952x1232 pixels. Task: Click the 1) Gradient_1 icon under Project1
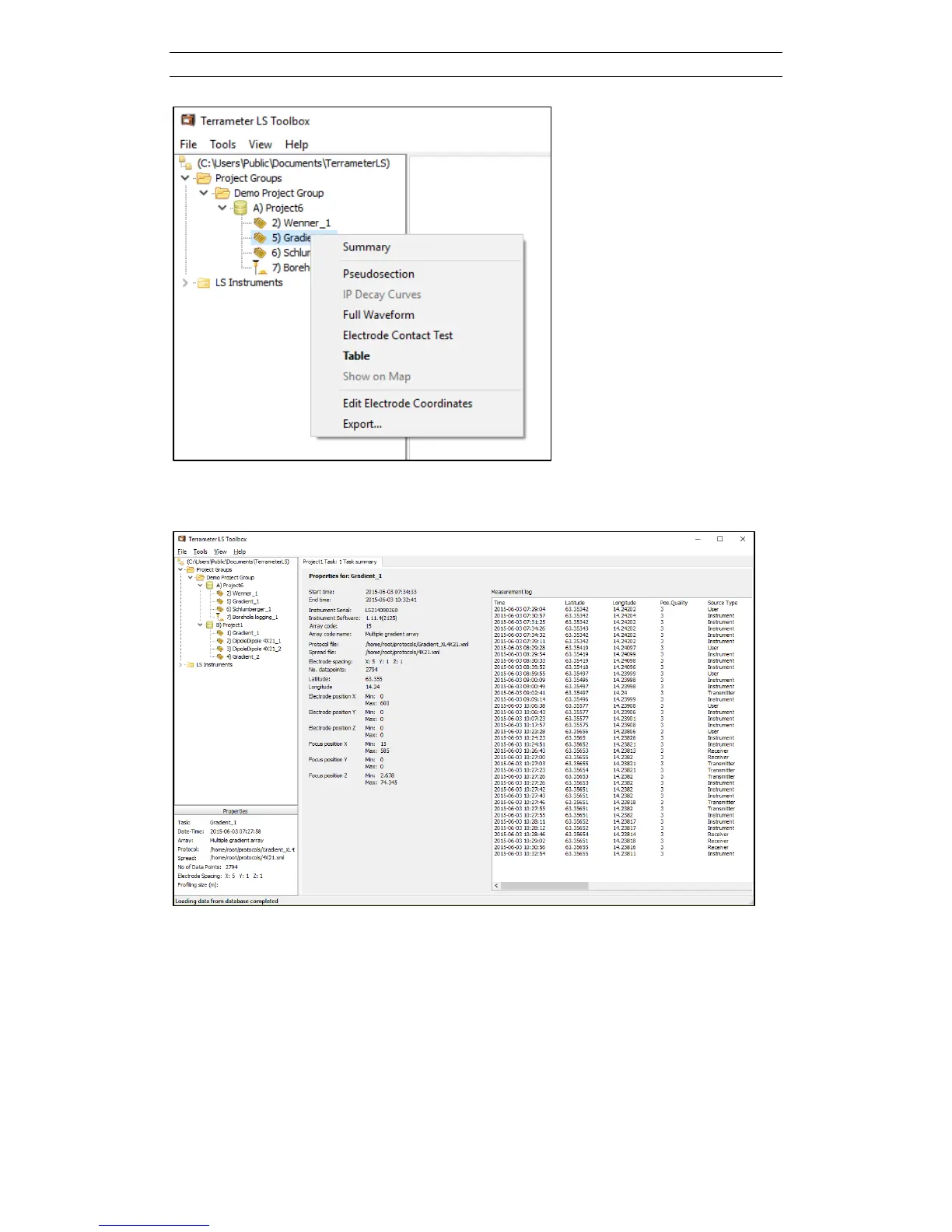point(220,633)
